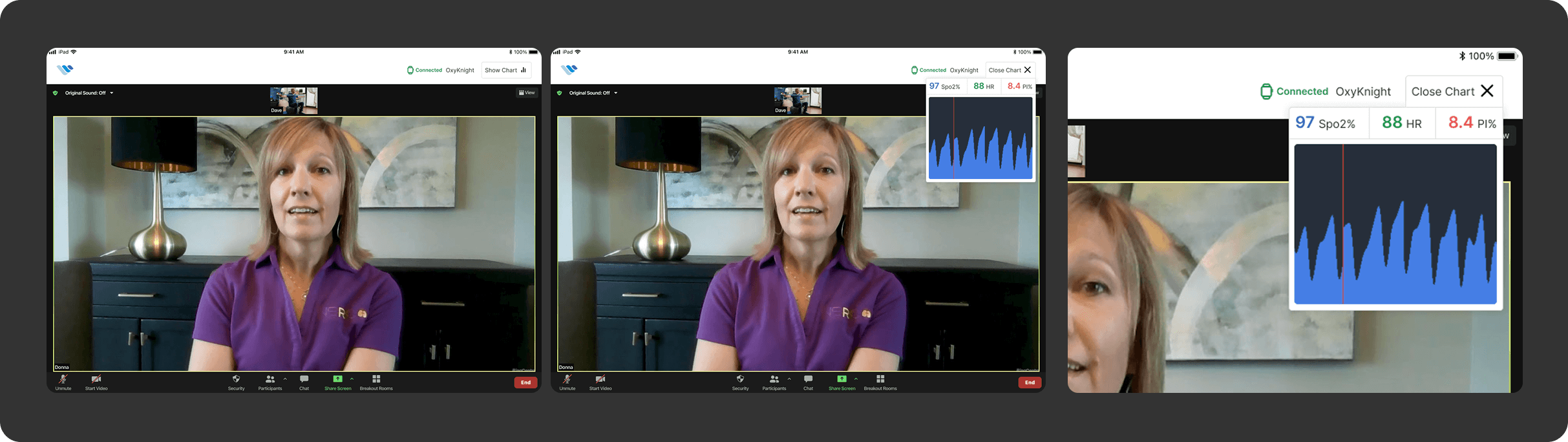Open Participants panel on the first iPad screen
The height and width of the screenshot is (442, 1568).
tap(270, 380)
